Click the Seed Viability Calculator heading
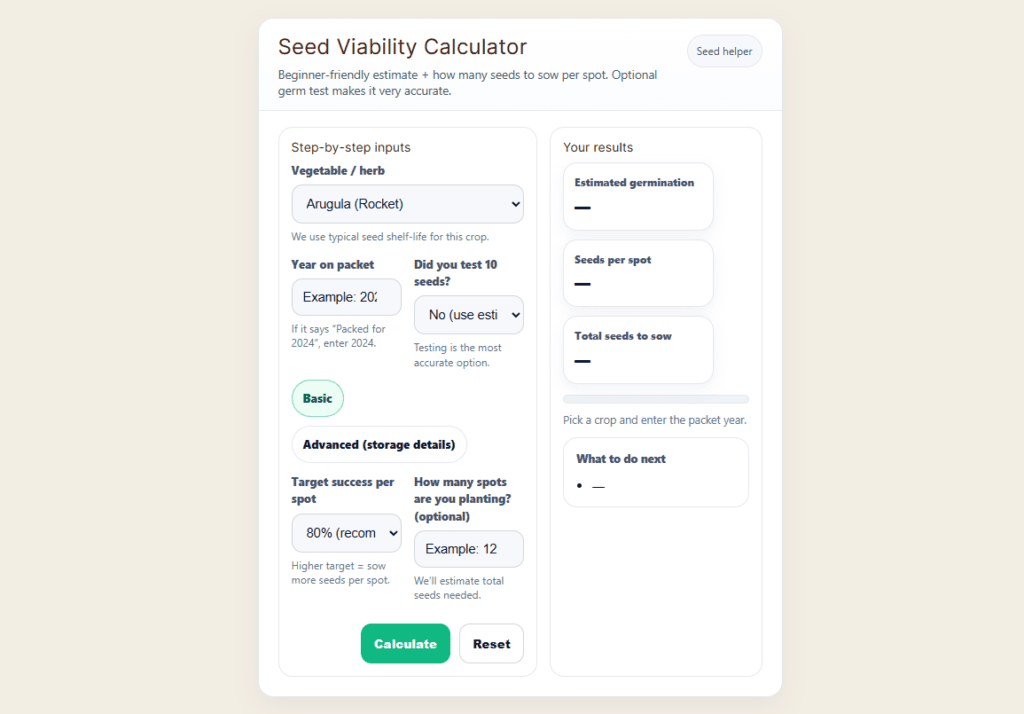The height and width of the screenshot is (714, 1024). point(402,46)
